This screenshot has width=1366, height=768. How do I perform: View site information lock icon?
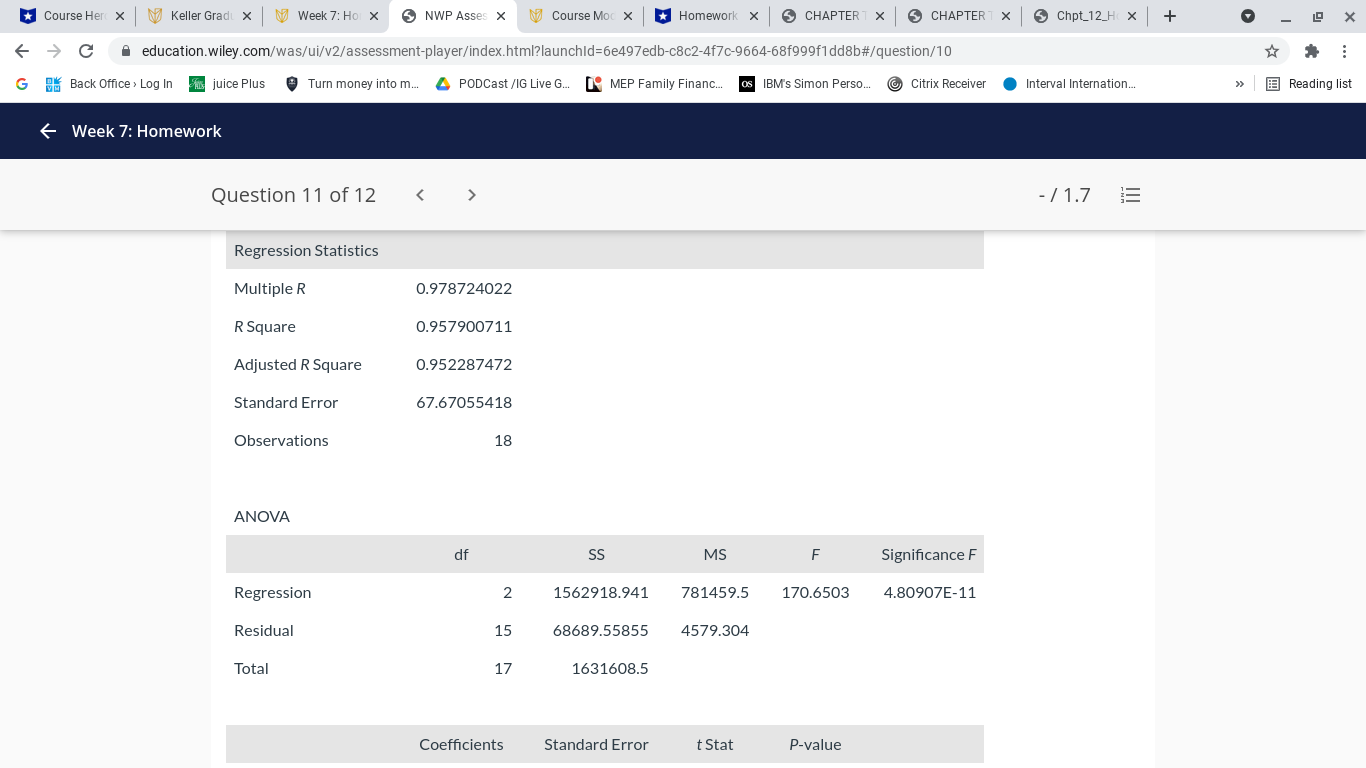[126, 51]
